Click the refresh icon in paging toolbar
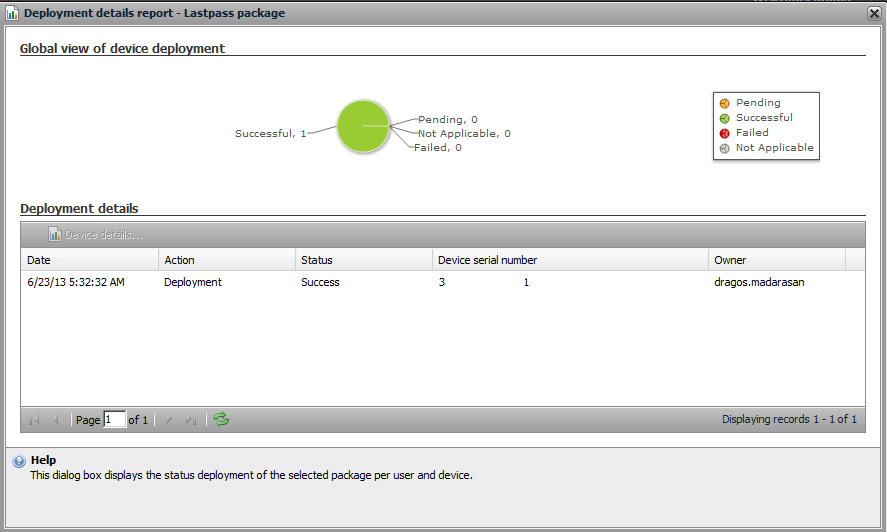887x532 pixels. (x=221, y=419)
